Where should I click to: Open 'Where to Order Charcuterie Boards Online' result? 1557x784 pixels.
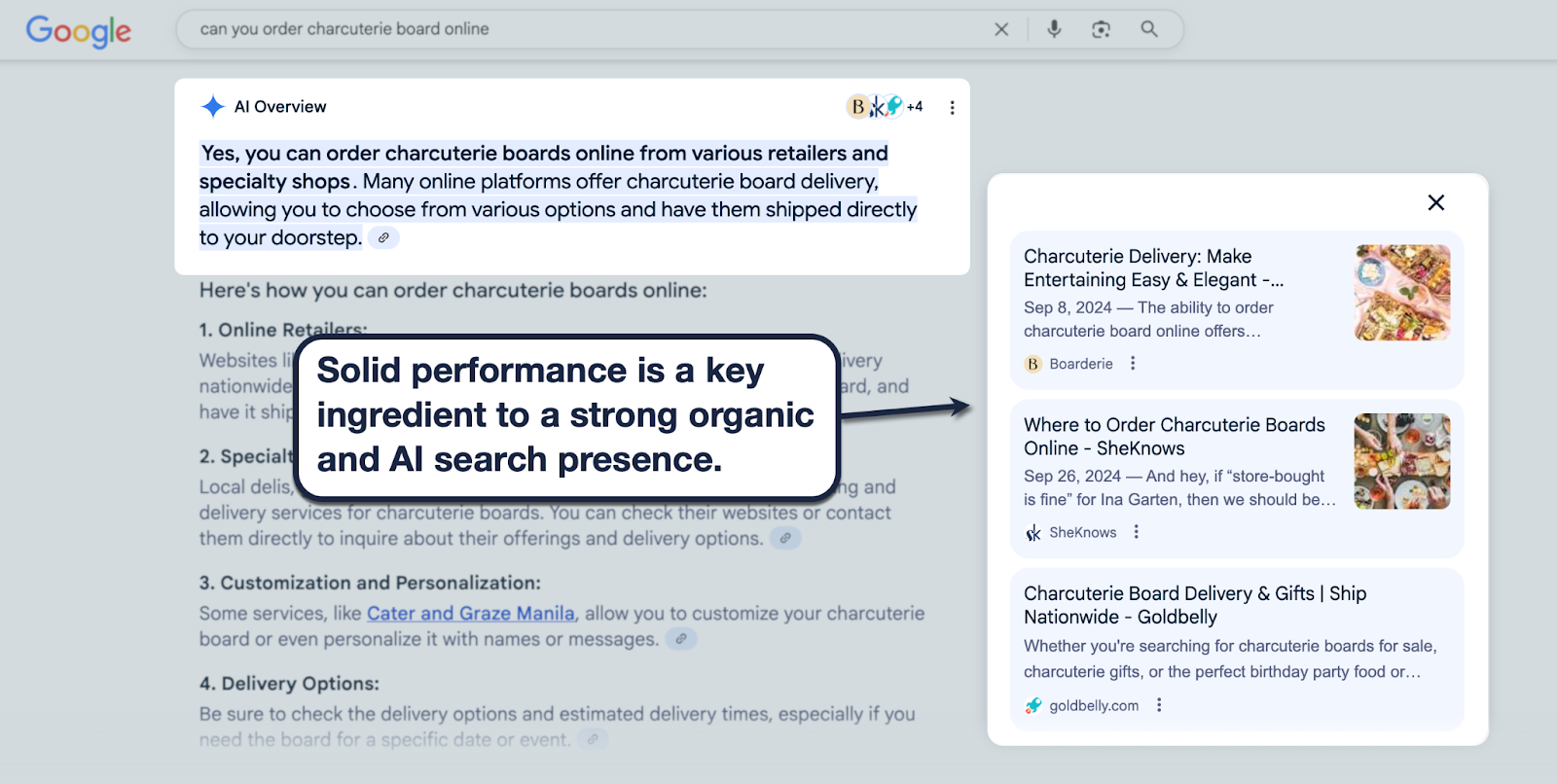[1174, 436]
